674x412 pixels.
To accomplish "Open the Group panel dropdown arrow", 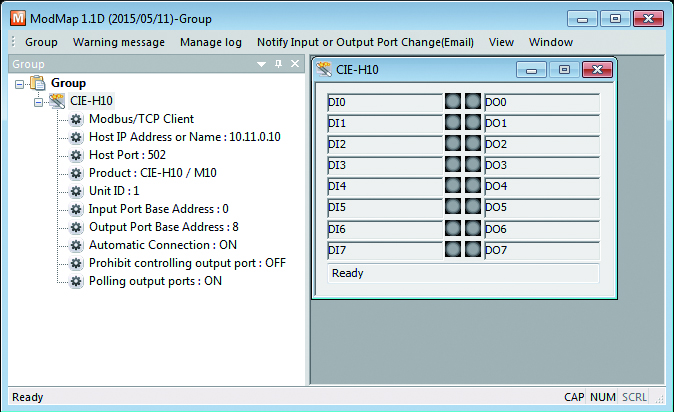I will coord(261,65).
